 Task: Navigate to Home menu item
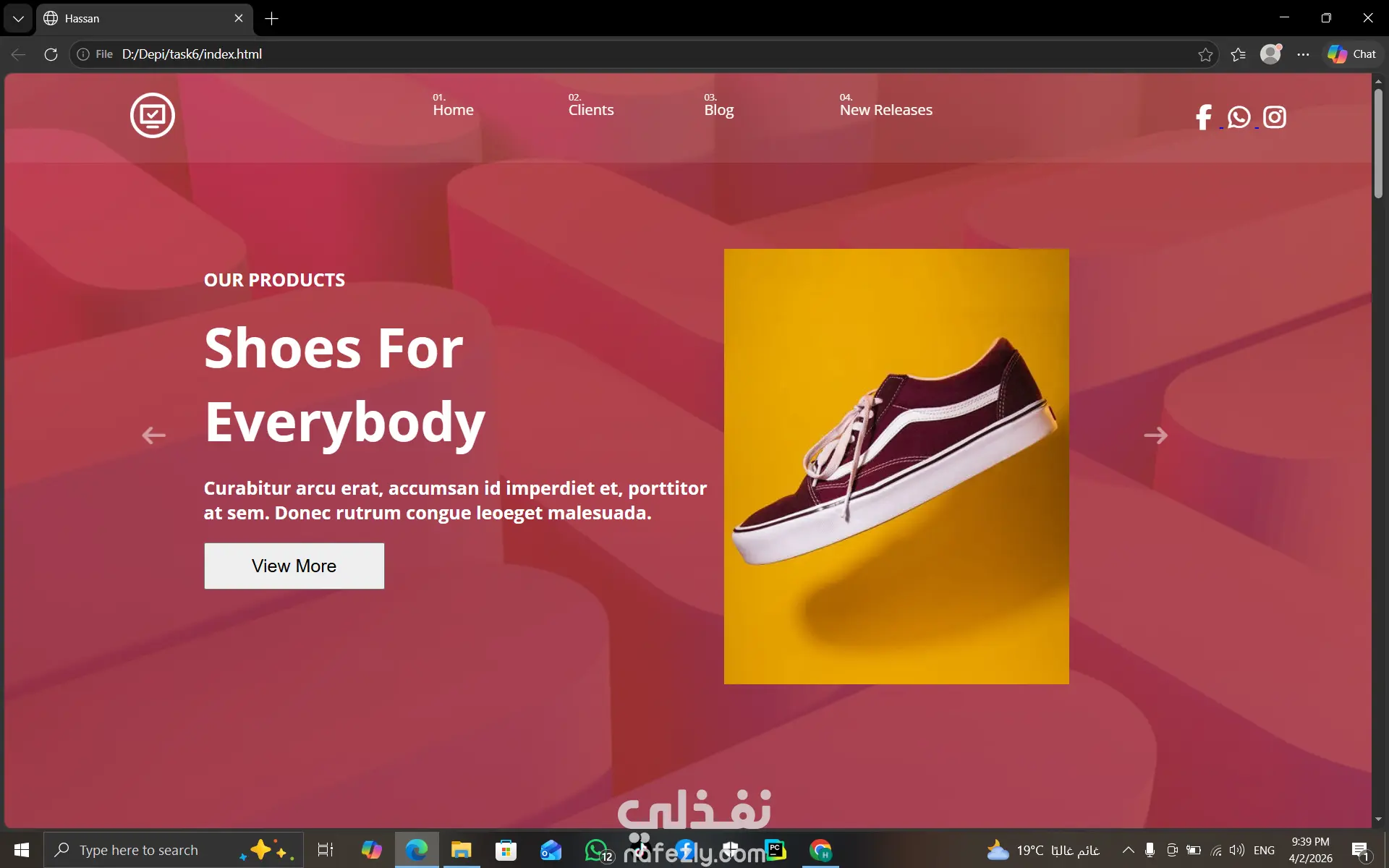click(x=453, y=110)
